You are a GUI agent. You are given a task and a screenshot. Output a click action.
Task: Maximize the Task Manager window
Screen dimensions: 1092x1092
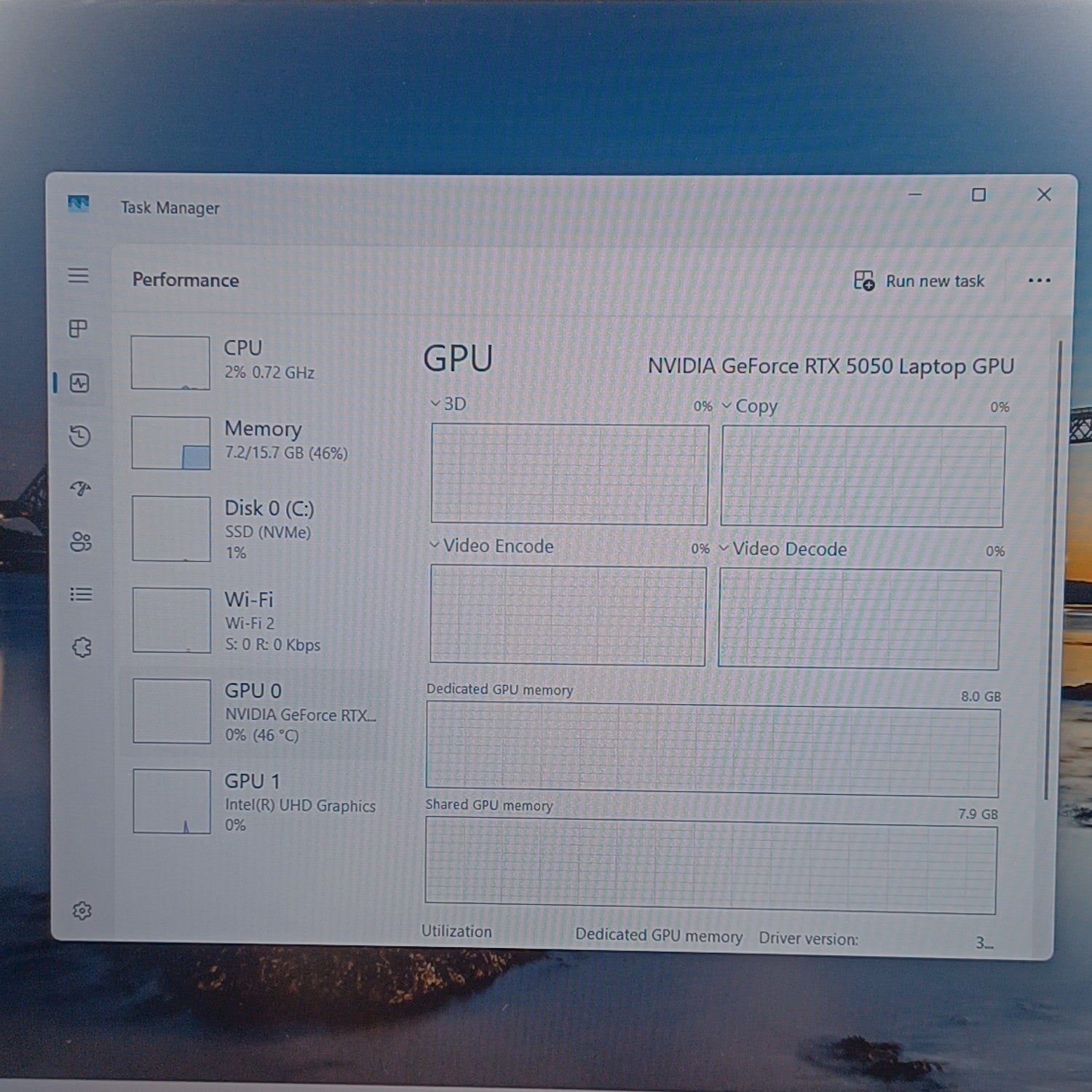pos(979,194)
